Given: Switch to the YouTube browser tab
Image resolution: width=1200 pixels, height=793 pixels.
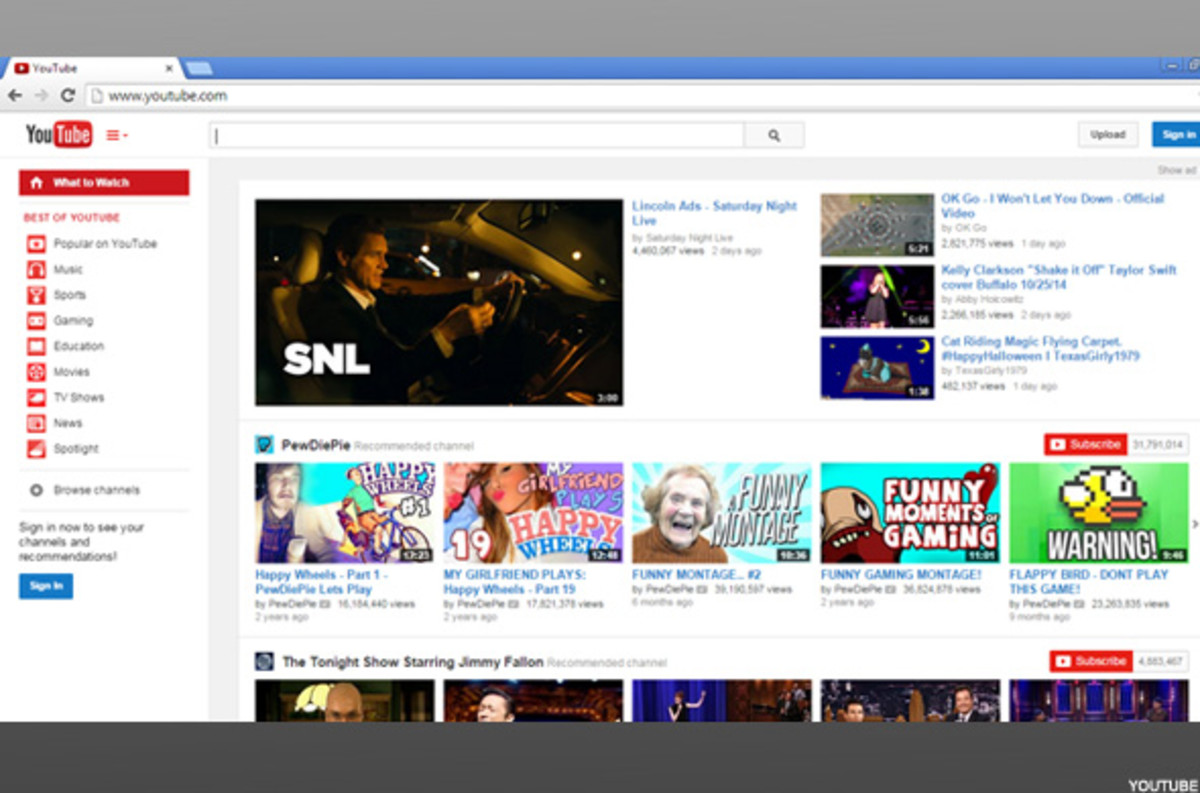Looking at the screenshot, I should [90, 68].
